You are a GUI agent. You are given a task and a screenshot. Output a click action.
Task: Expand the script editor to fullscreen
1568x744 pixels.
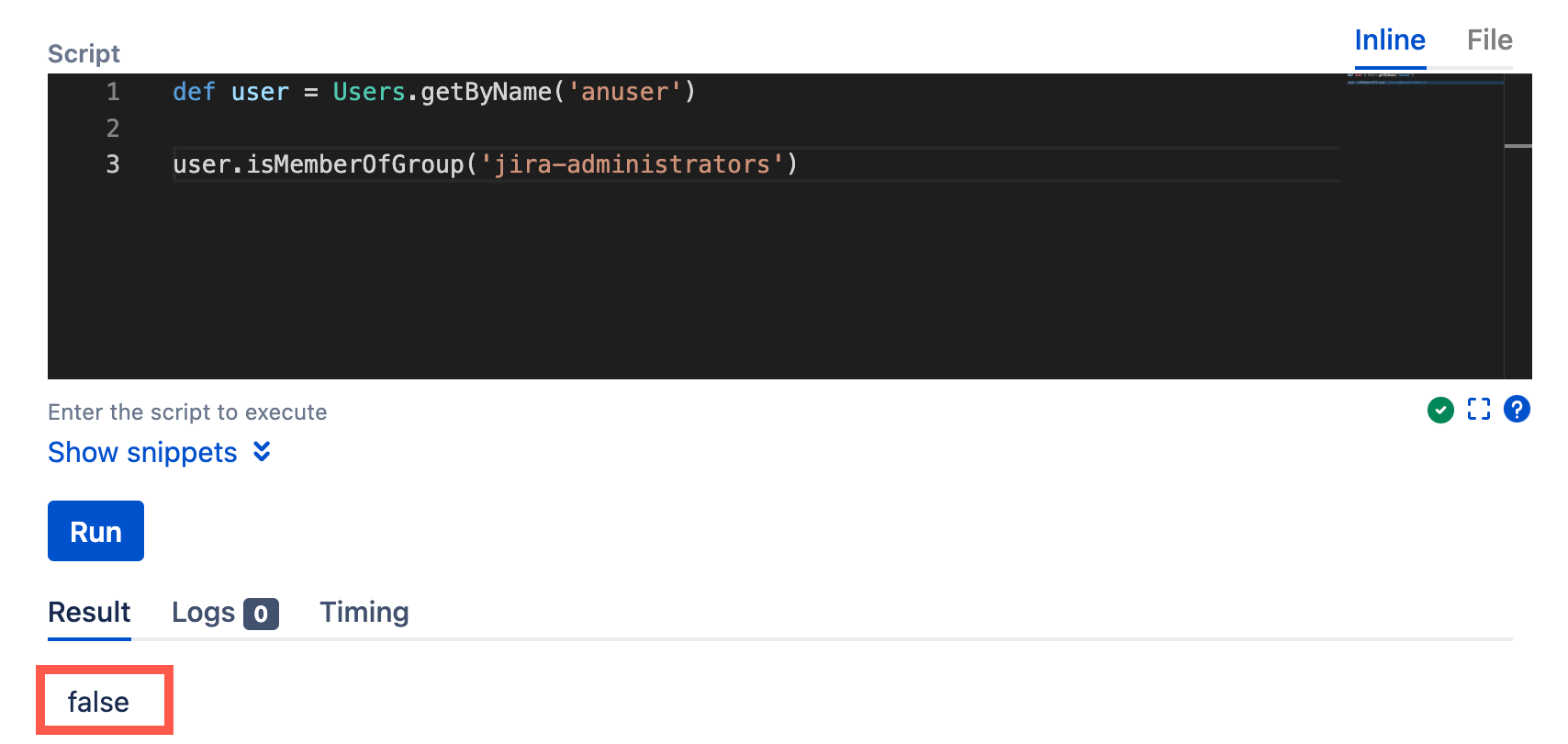coord(1478,410)
